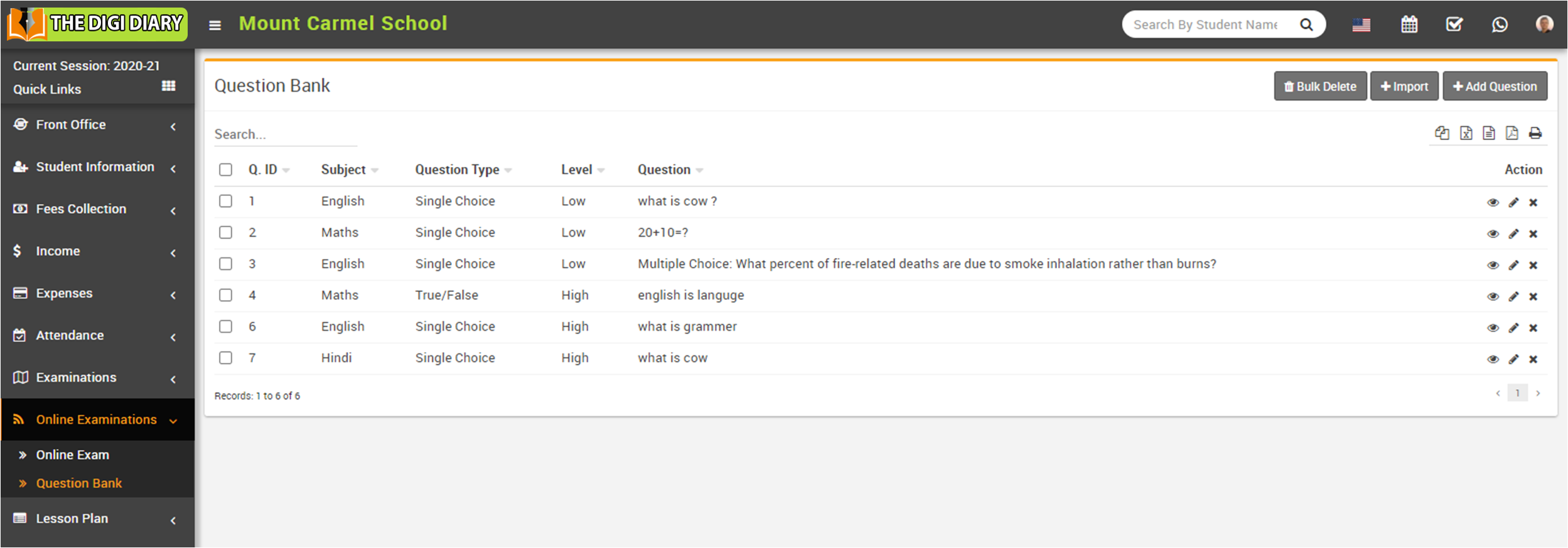Edit question 2 with the pencil icon
Viewport: 1568px width, 548px height.
point(1513,234)
